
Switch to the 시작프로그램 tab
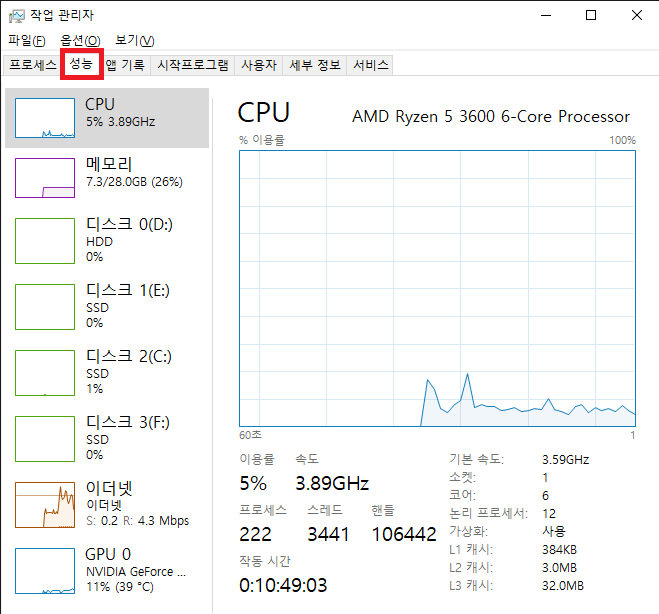pyautogui.click(x=193, y=65)
